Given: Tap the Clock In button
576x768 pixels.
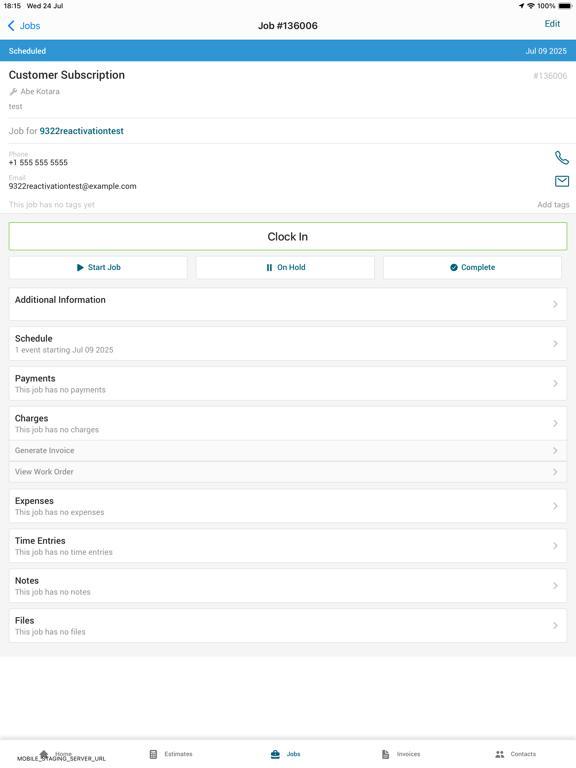Looking at the screenshot, I should click(x=288, y=237).
